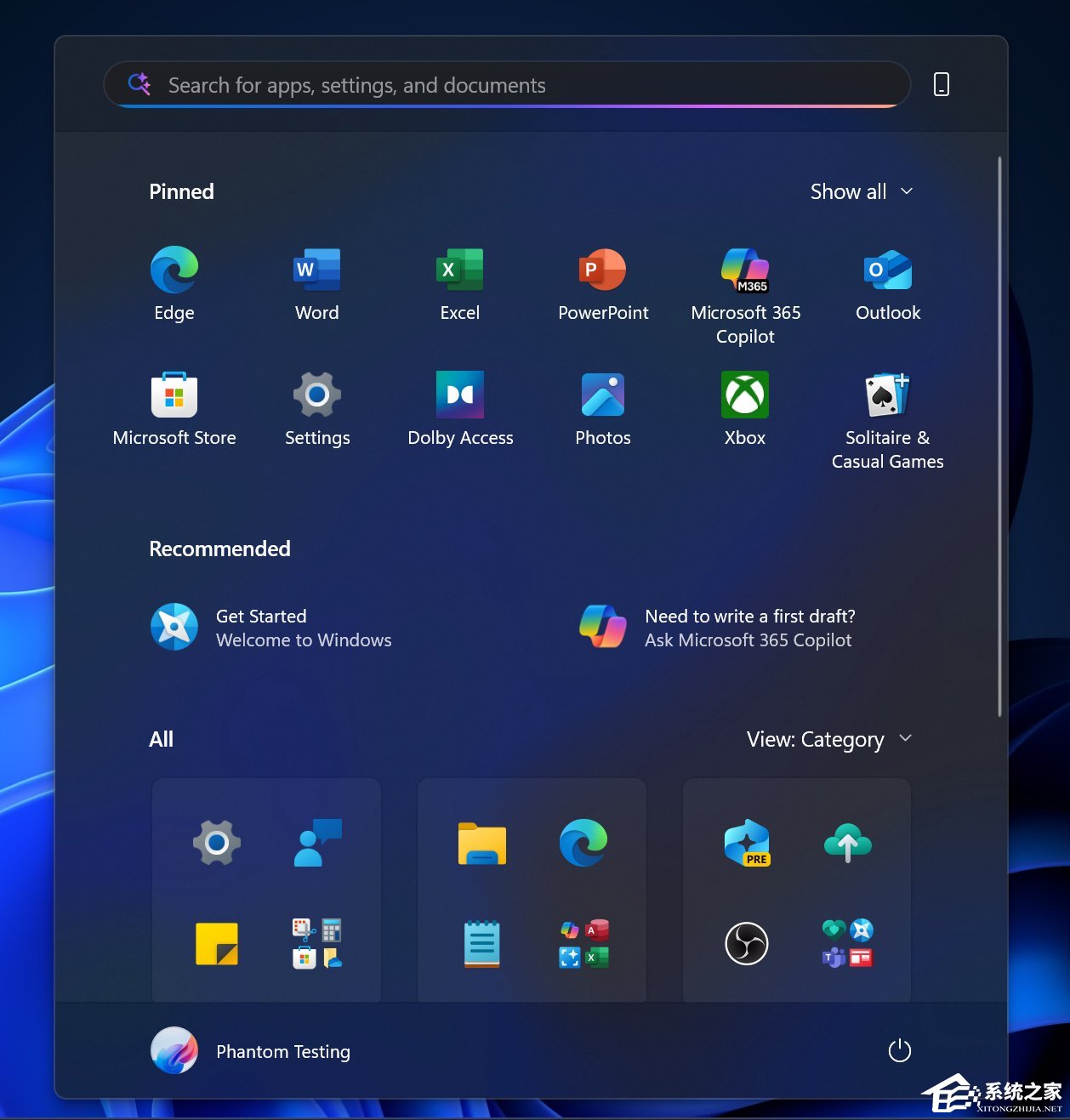The height and width of the screenshot is (1120, 1070).
Task: Click the power button
Action: coord(899,1051)
